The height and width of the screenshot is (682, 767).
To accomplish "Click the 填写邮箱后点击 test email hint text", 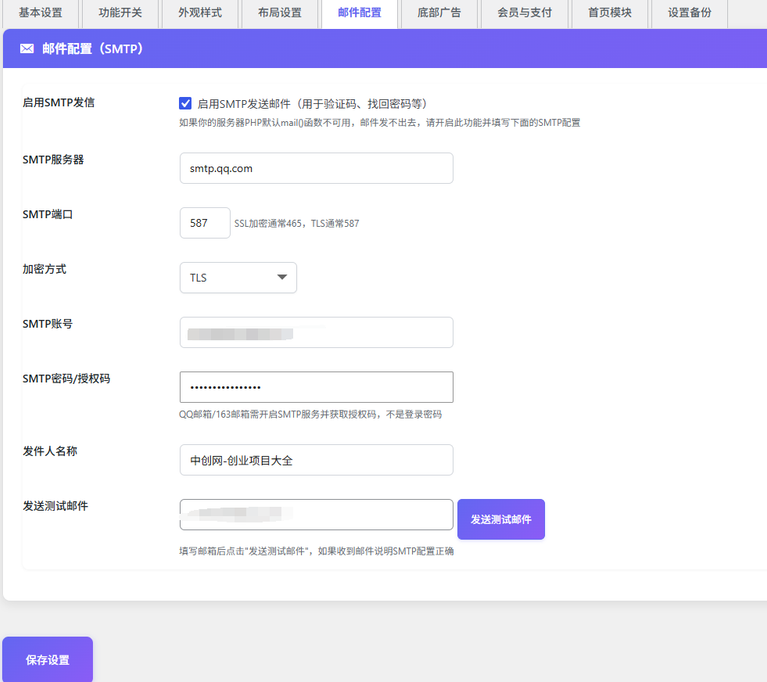I will (316, 551).
